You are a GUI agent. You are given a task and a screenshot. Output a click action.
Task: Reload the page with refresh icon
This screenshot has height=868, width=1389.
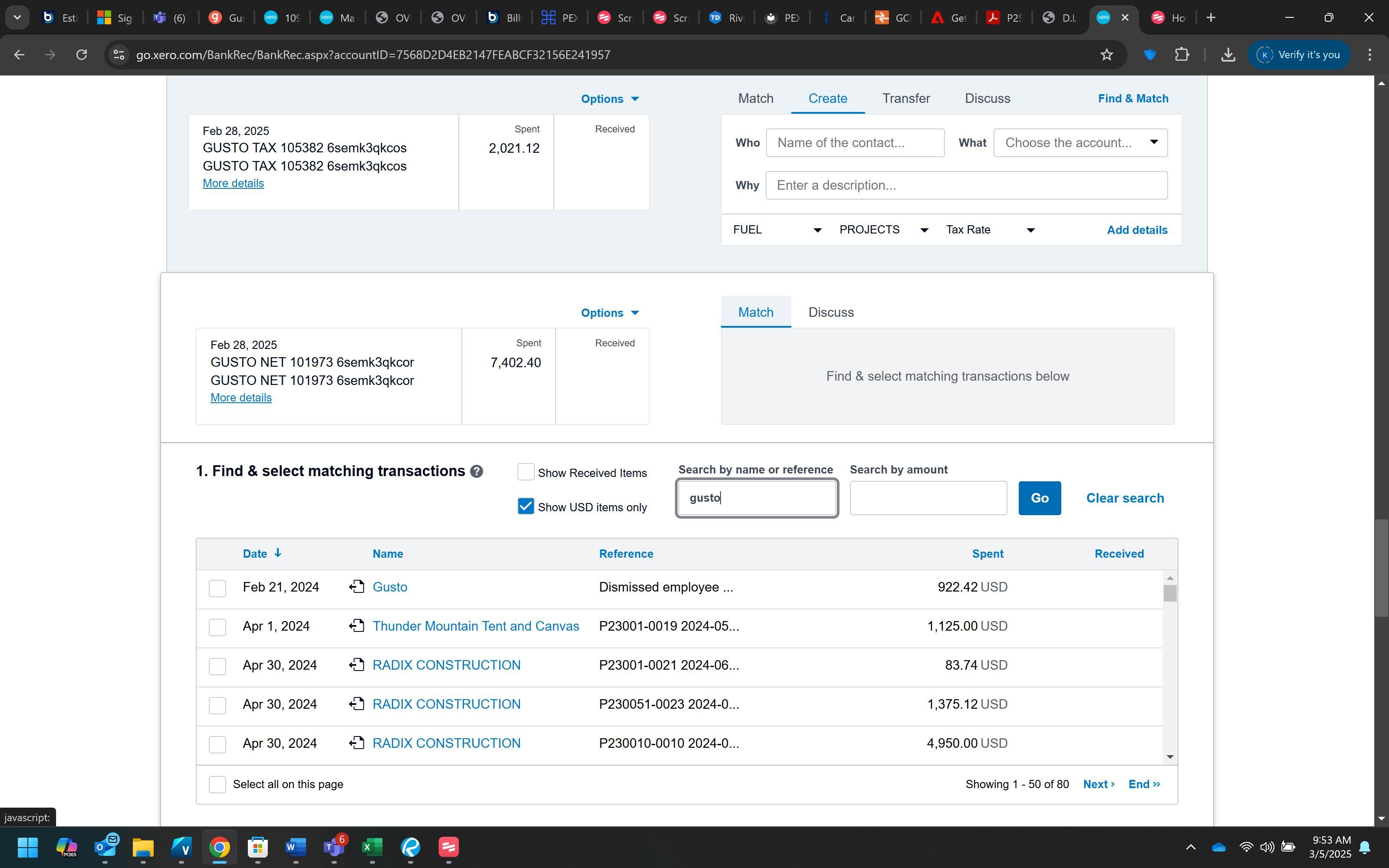point(82,55)
